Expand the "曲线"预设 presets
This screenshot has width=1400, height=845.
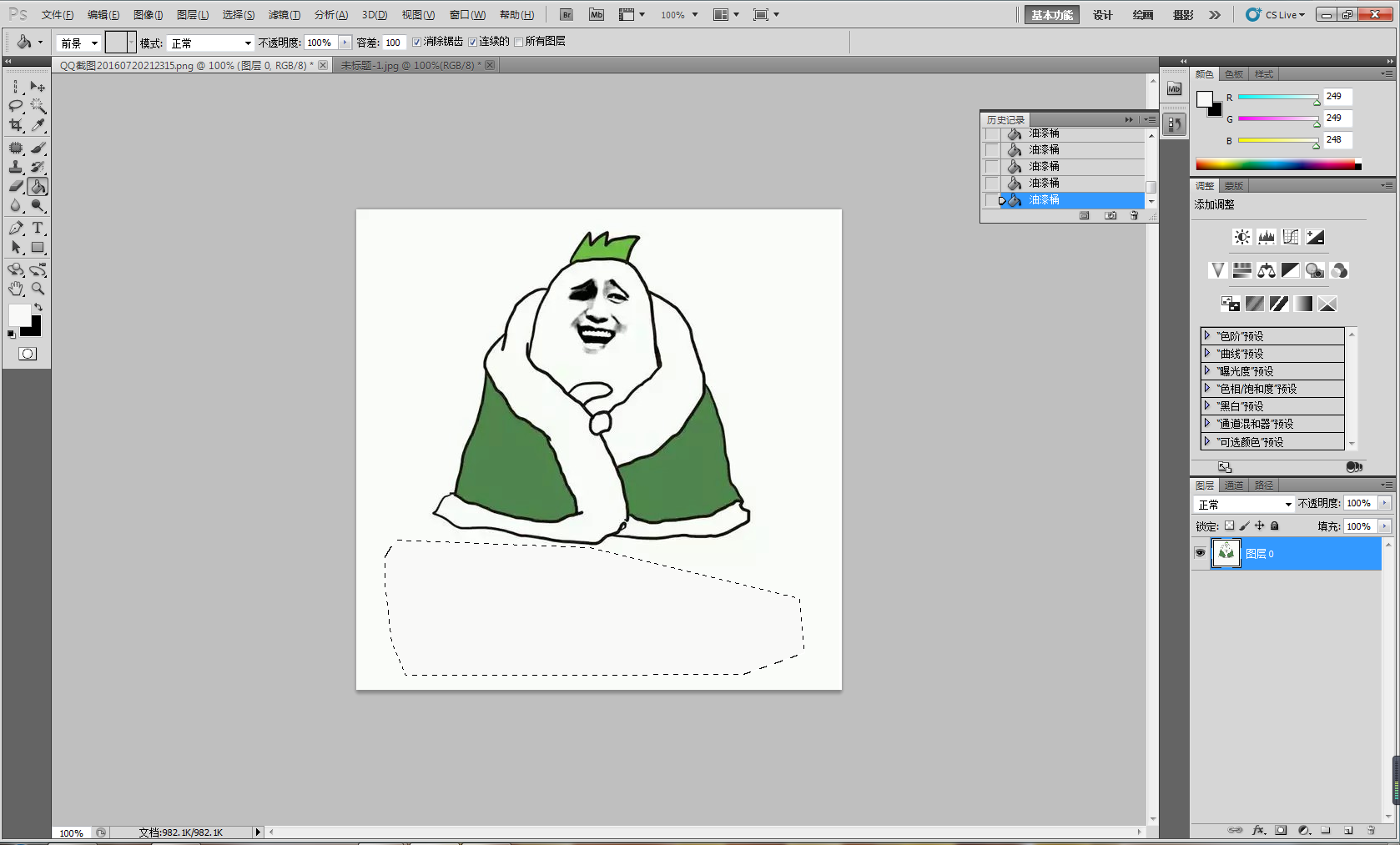click(1206, 353)
